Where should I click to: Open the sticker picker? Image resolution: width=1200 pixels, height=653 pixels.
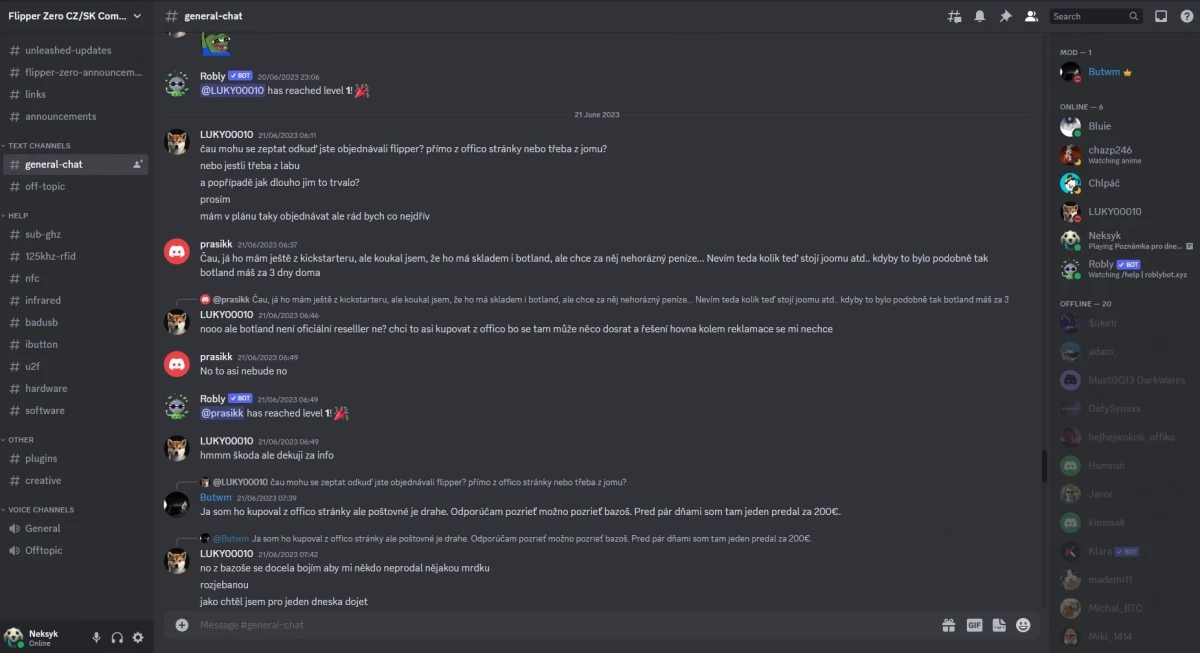(999, 625)
